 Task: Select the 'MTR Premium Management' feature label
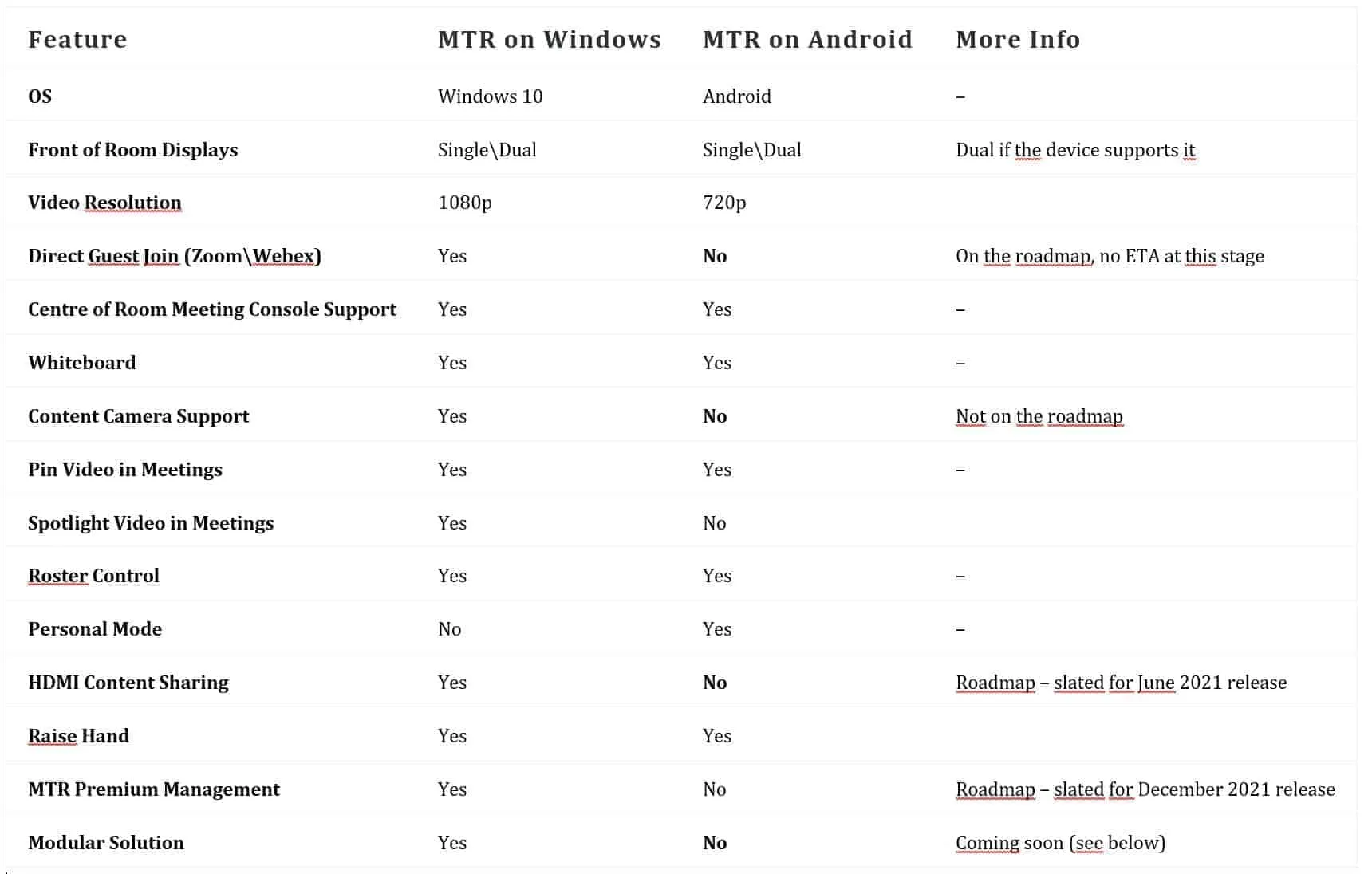coord(154,789)
